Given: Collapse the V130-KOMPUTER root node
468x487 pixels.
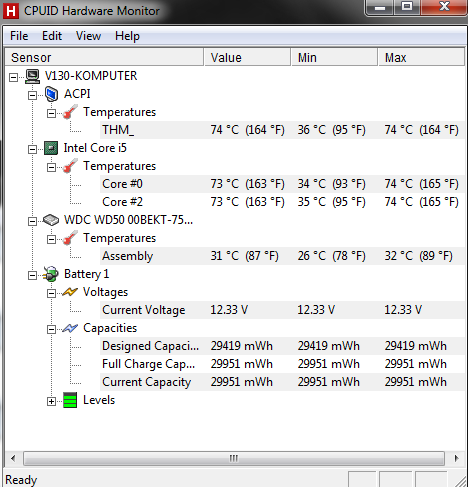Looking at the screenshot, I should tap(13, 78).
